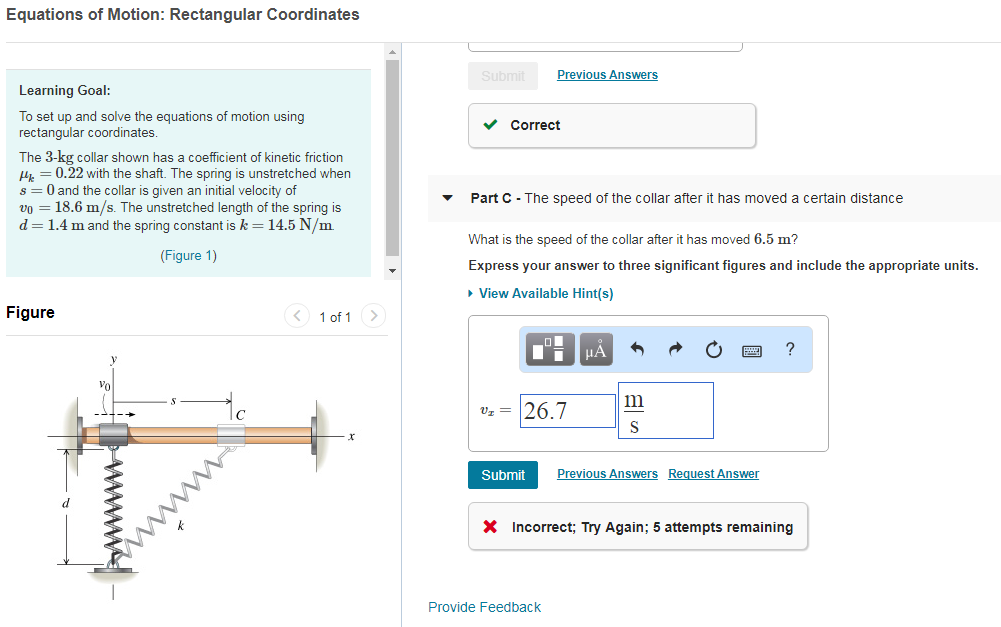The width and height of the screenshot is (1001, 627).
Task: Click the greyed-out Submit button at top
Action: click(x=502, y=75)
